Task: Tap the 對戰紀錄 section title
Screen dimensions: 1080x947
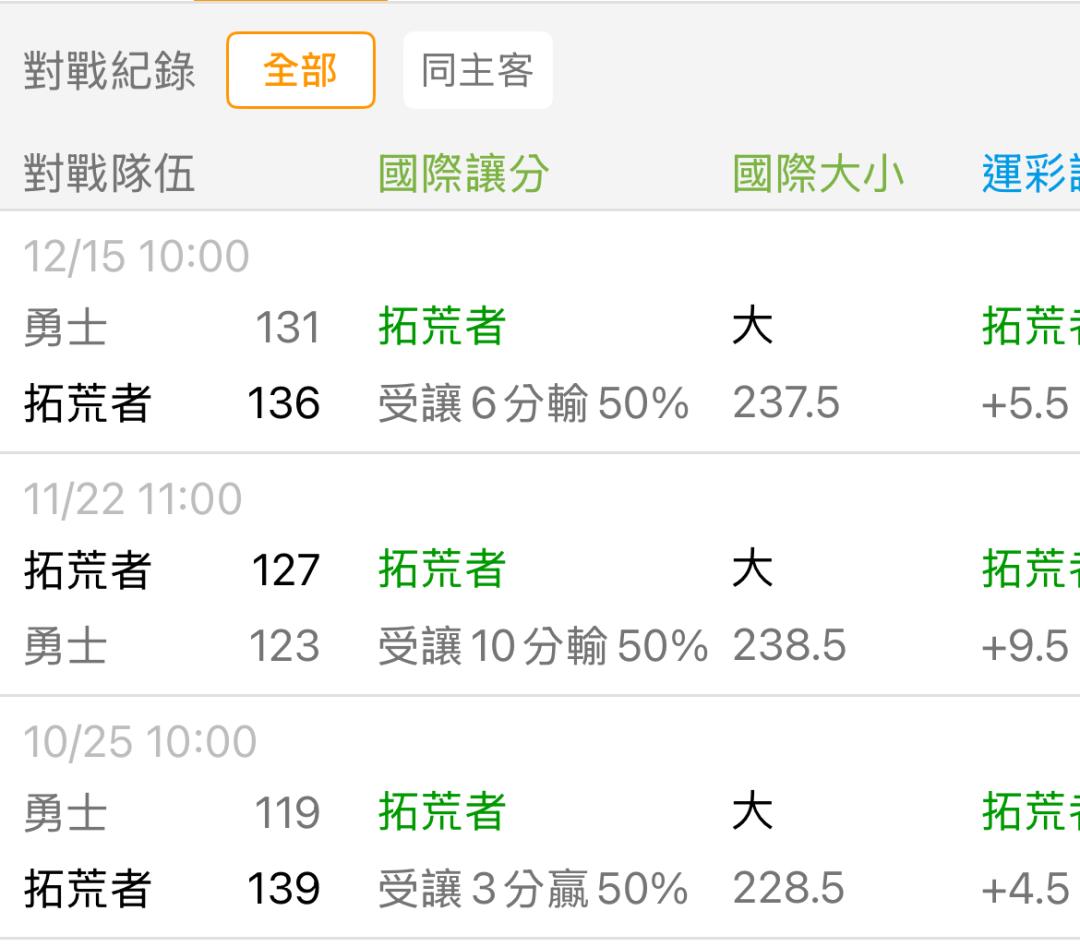Action: tap(109, 71)
